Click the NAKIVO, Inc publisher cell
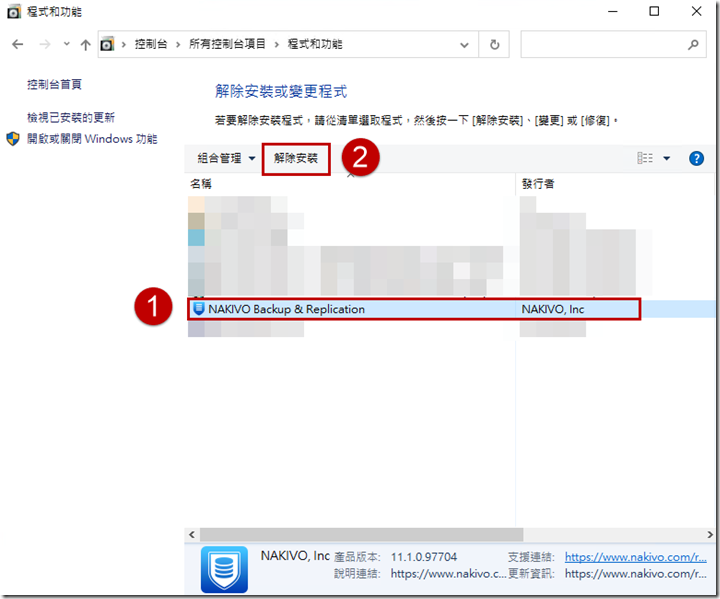Image resolution: width=720 pixels, height=599 pixels. [552, 309]
